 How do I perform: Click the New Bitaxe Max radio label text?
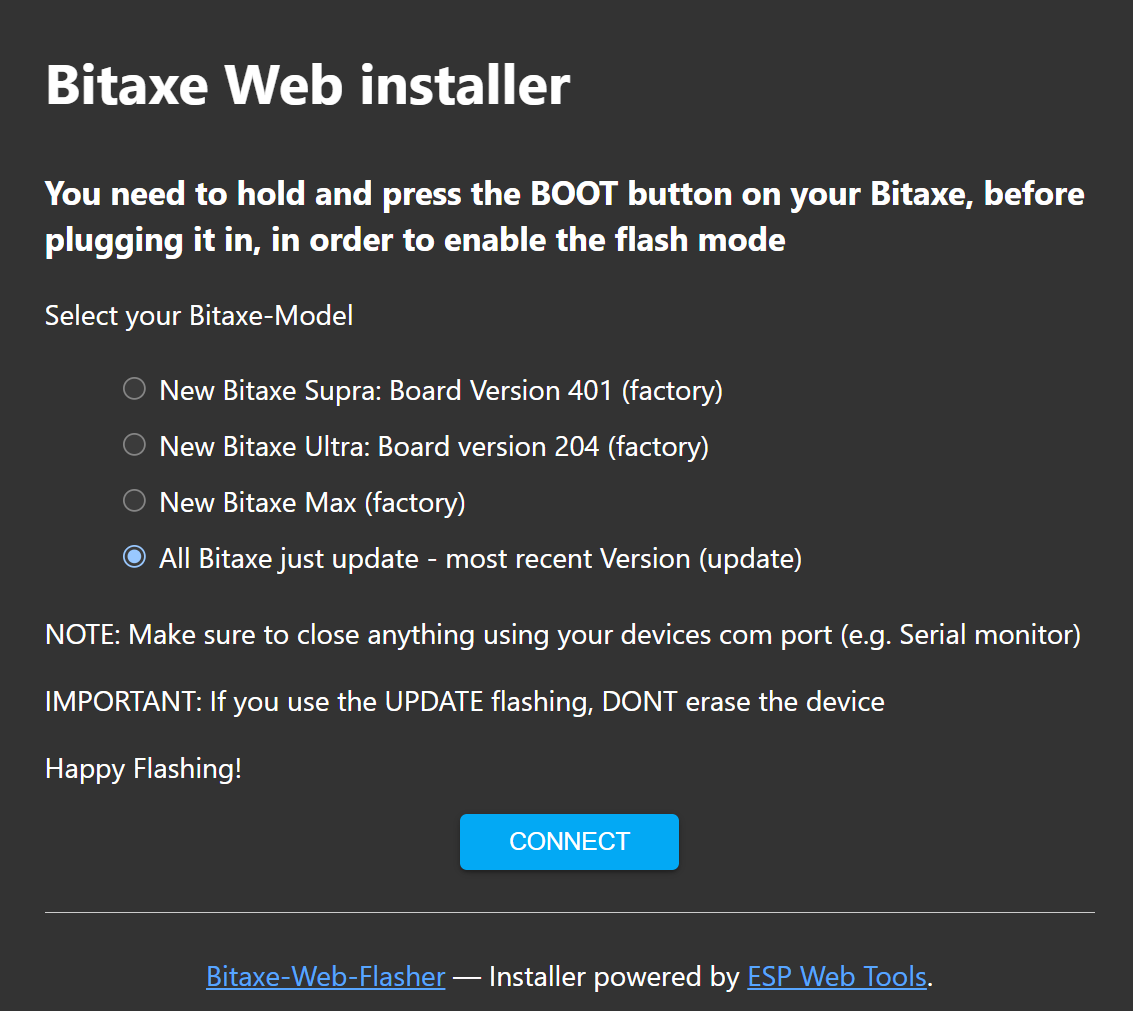click(x=312, y=502)
